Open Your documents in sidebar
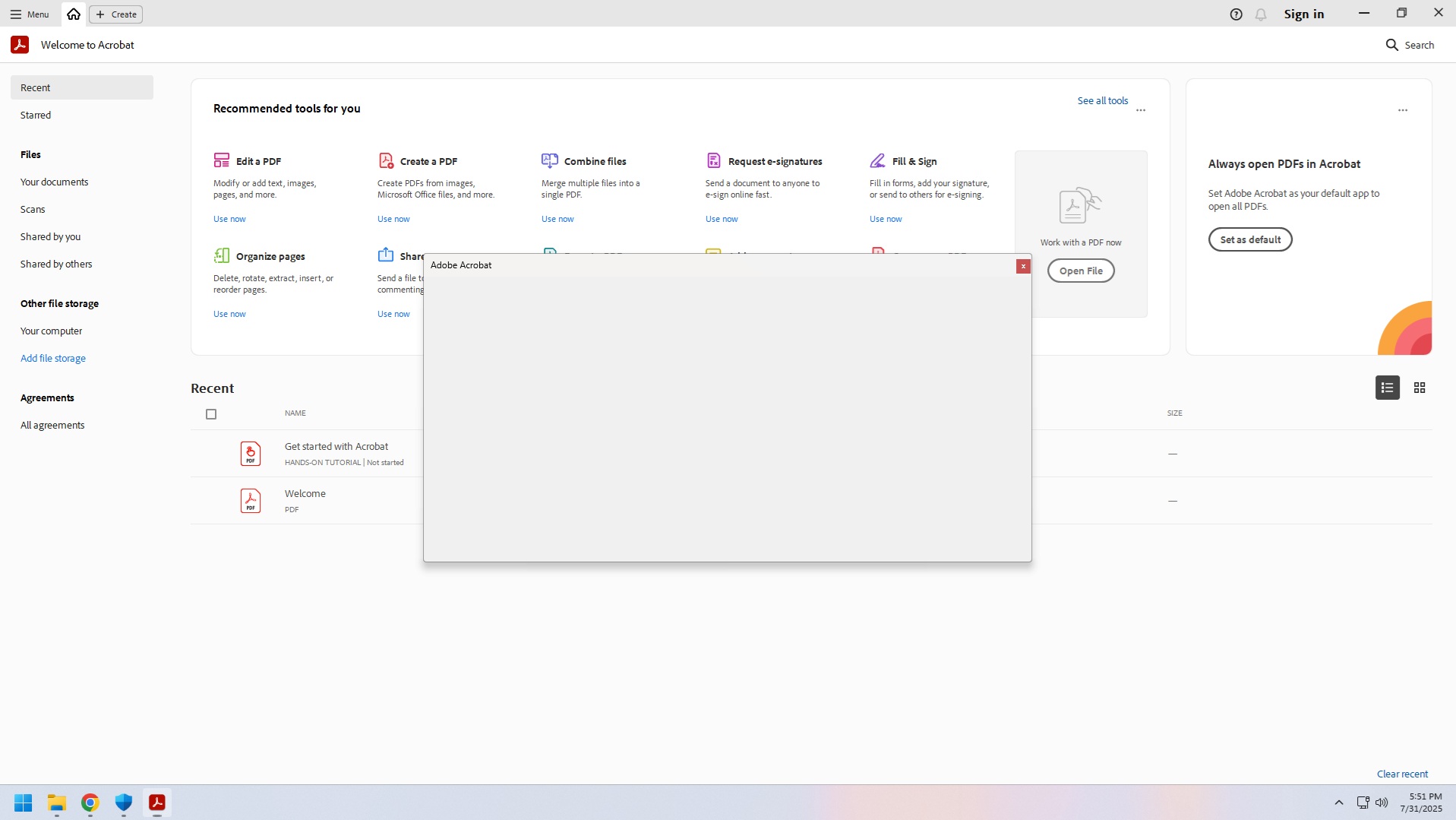Screen dimensions: 1456x820 point(82,182)
